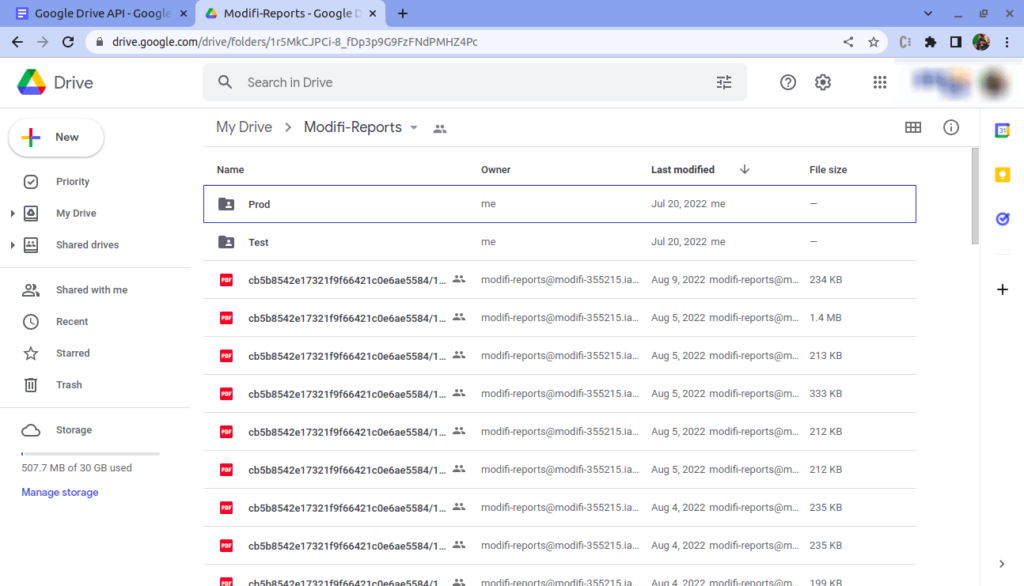Click the storage usage progress bar
The image size is (1024, 586).
(x=90, y=454)
